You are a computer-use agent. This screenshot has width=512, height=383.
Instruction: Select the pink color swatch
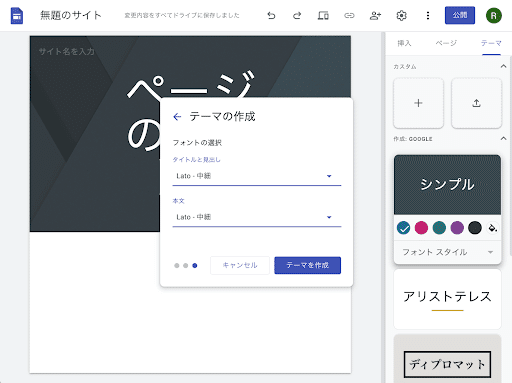421,228
